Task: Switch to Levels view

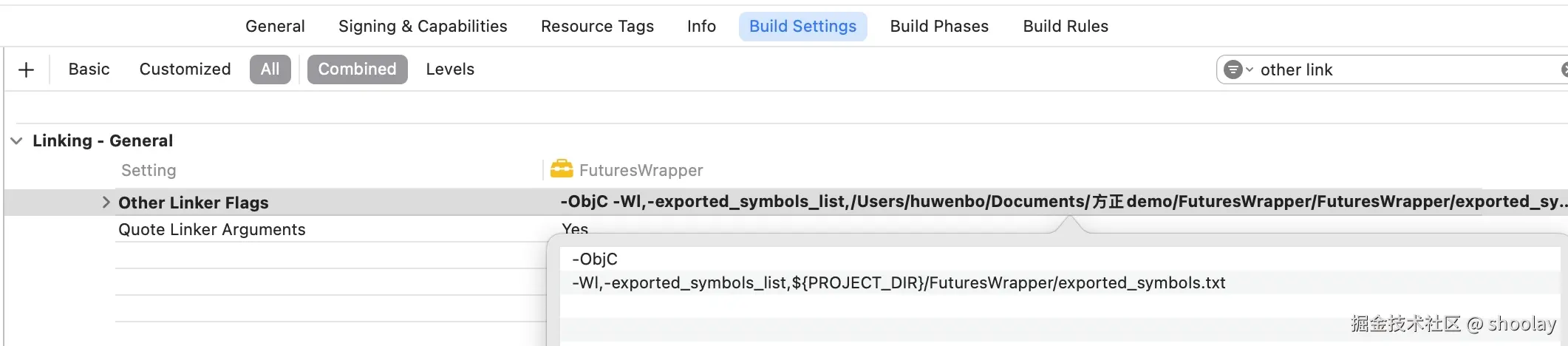Action: pos(450,69)
